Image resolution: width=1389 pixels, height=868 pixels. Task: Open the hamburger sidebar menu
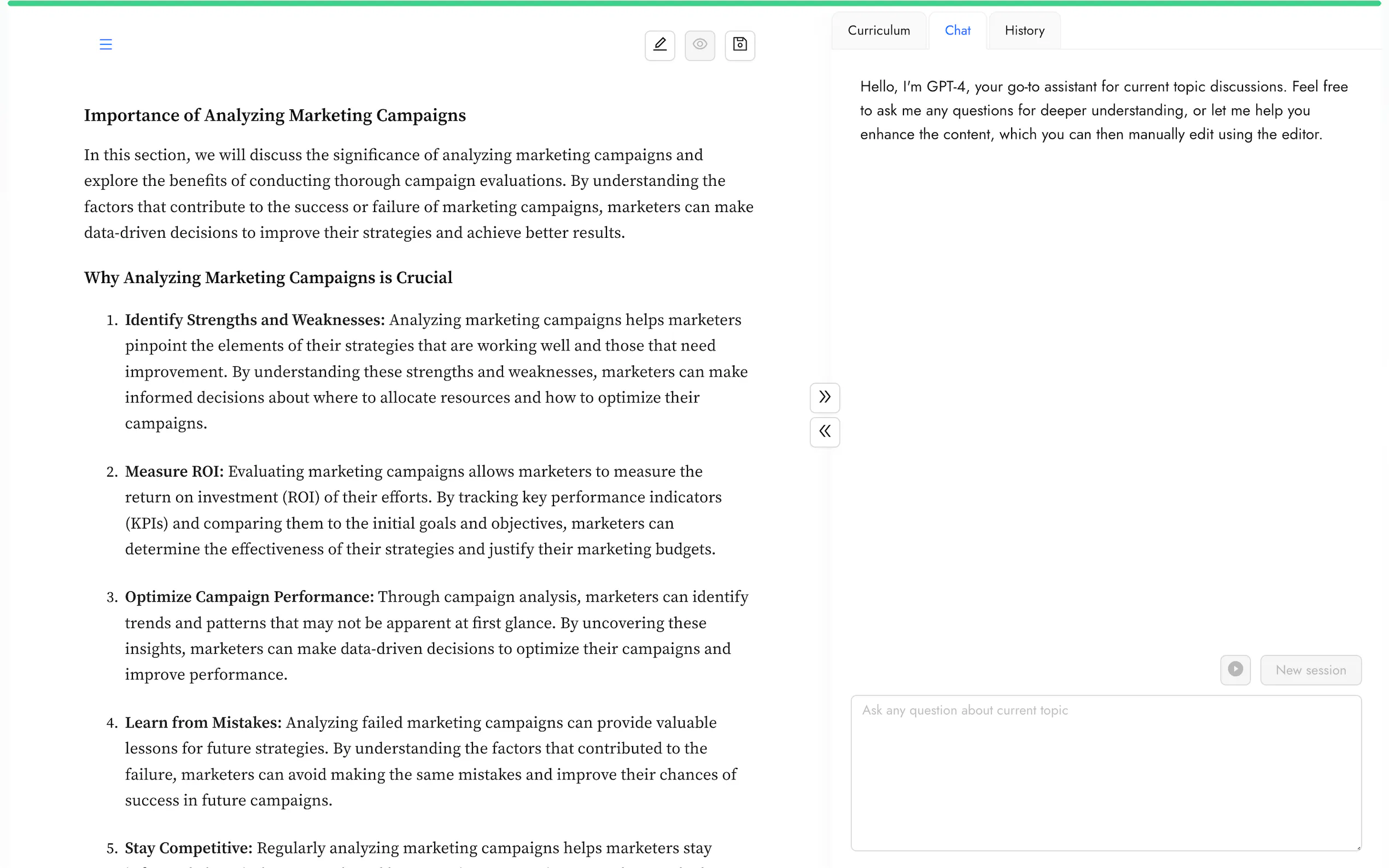(x=106, y=44)
